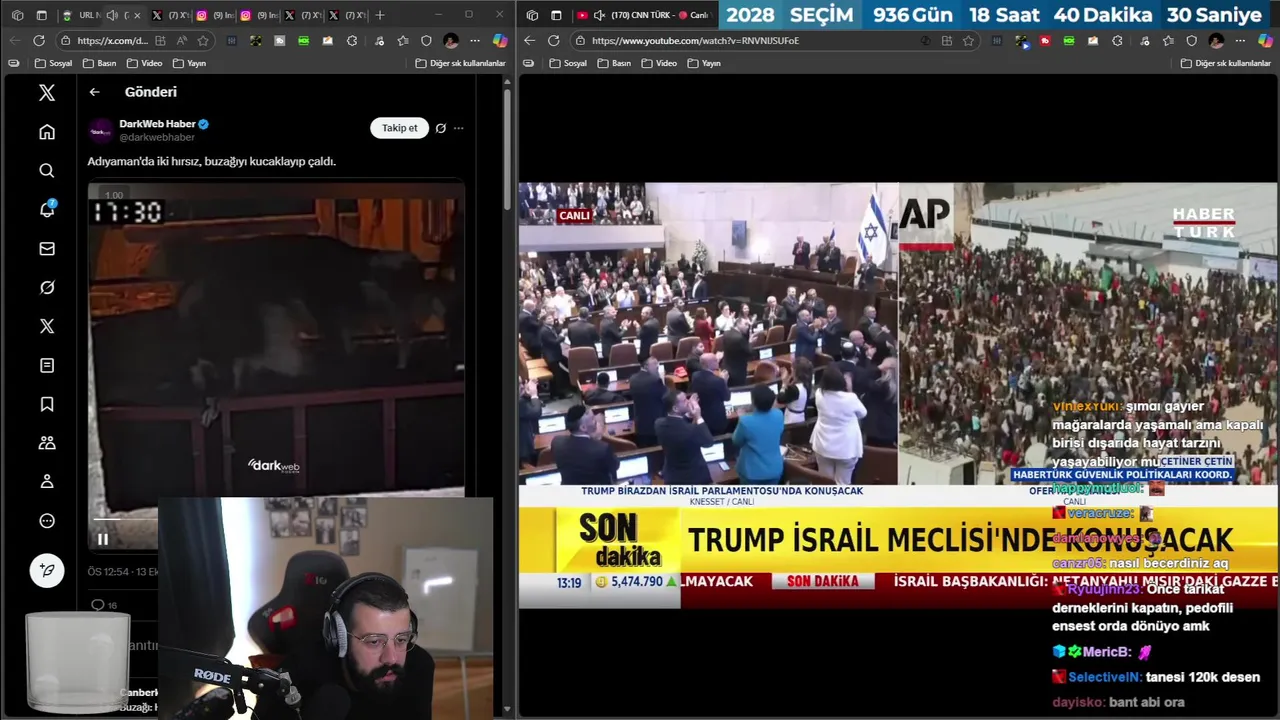
Task: Open the post's three-dot more menu
Action: (x=458, y=128)
